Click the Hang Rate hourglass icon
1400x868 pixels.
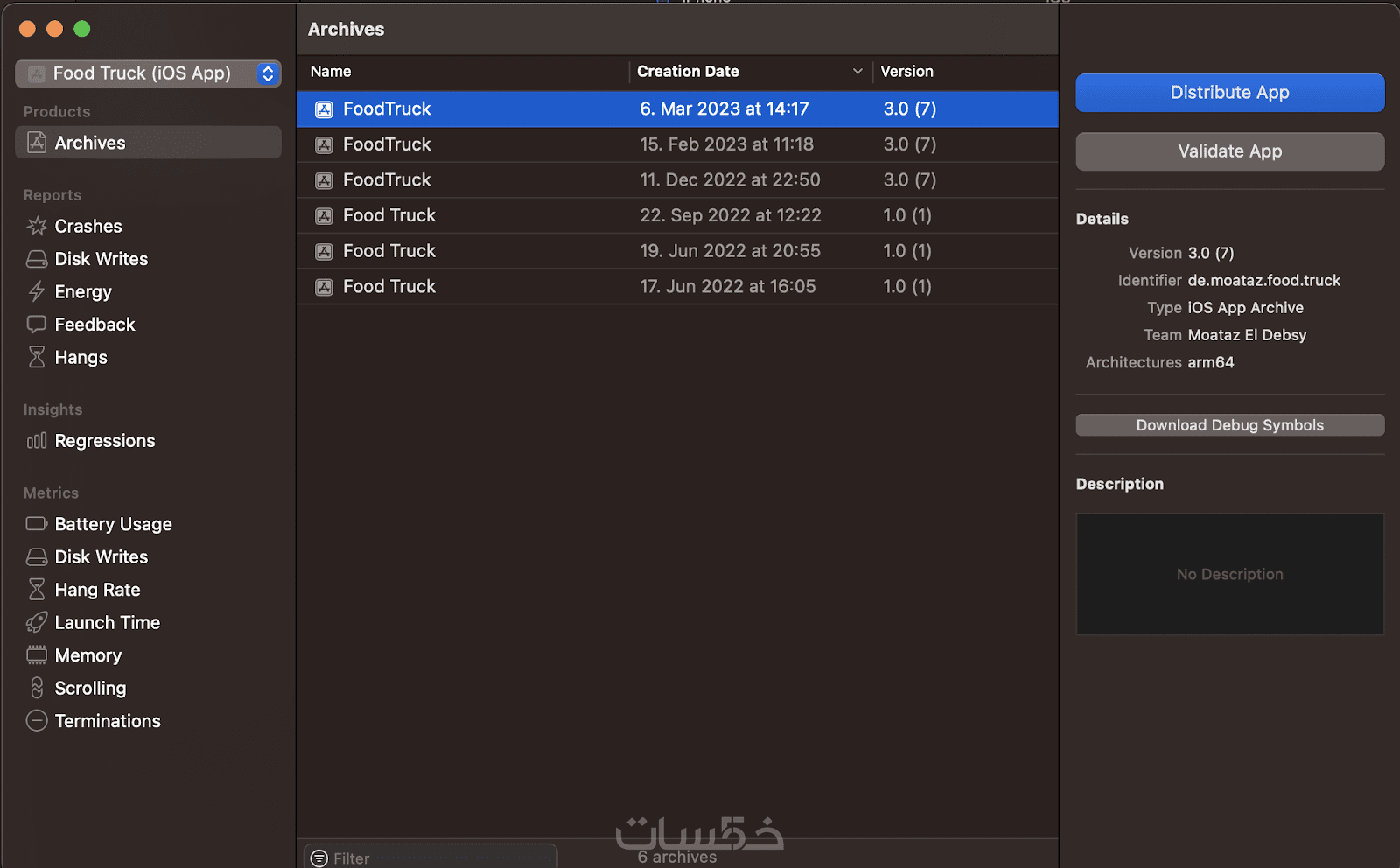pos(37,590)
